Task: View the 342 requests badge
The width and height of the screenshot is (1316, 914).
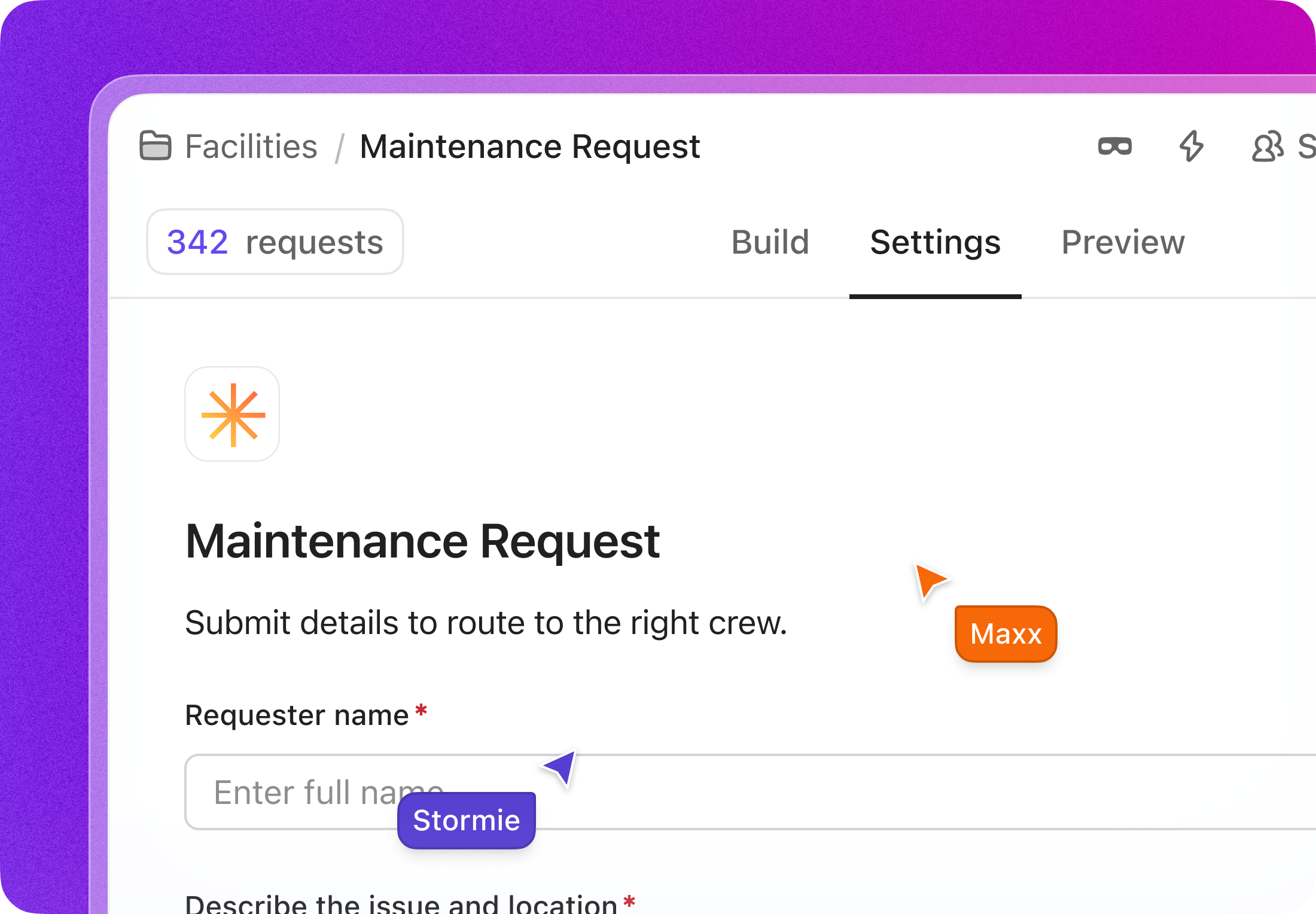Action: pyautogui.click(x=275, y=242)
